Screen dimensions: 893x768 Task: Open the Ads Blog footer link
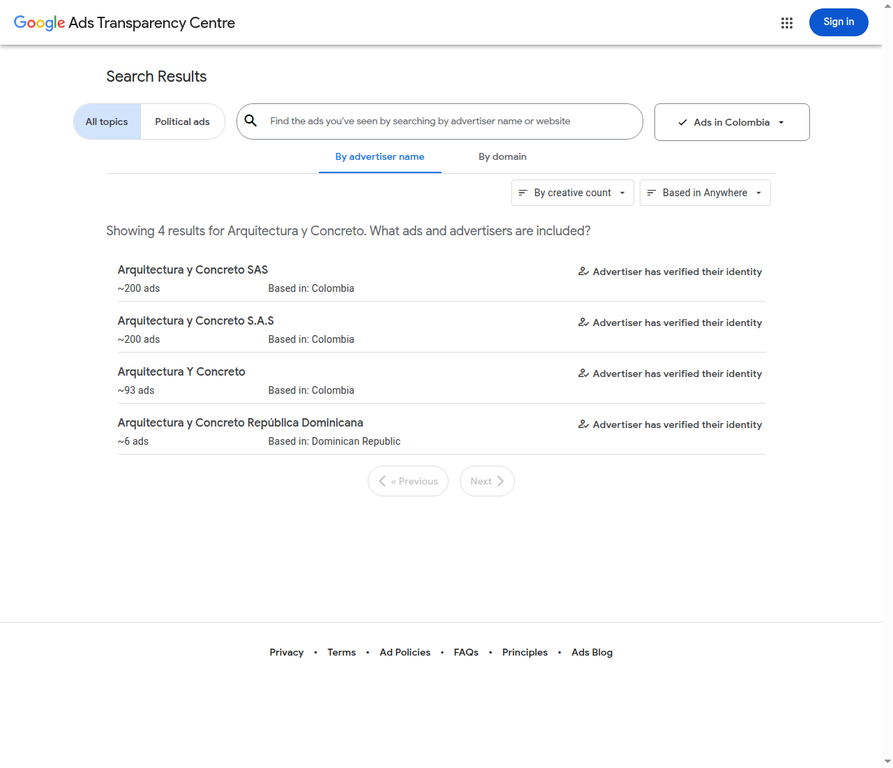(592, 652)
